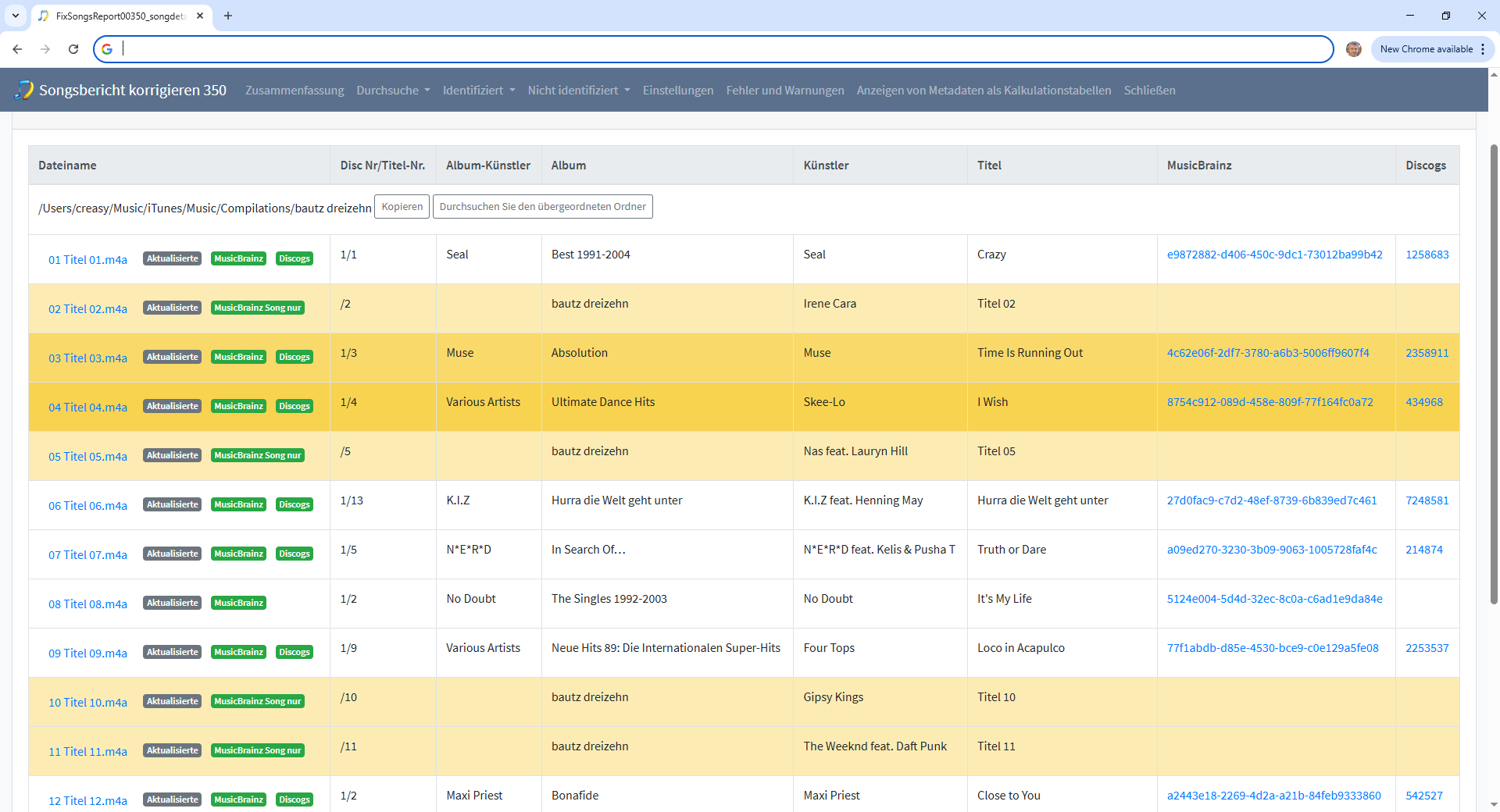This screenshot has width=1500, height=812.
Task: Click the browser forward arrow
Action: [x=45, y=49]
